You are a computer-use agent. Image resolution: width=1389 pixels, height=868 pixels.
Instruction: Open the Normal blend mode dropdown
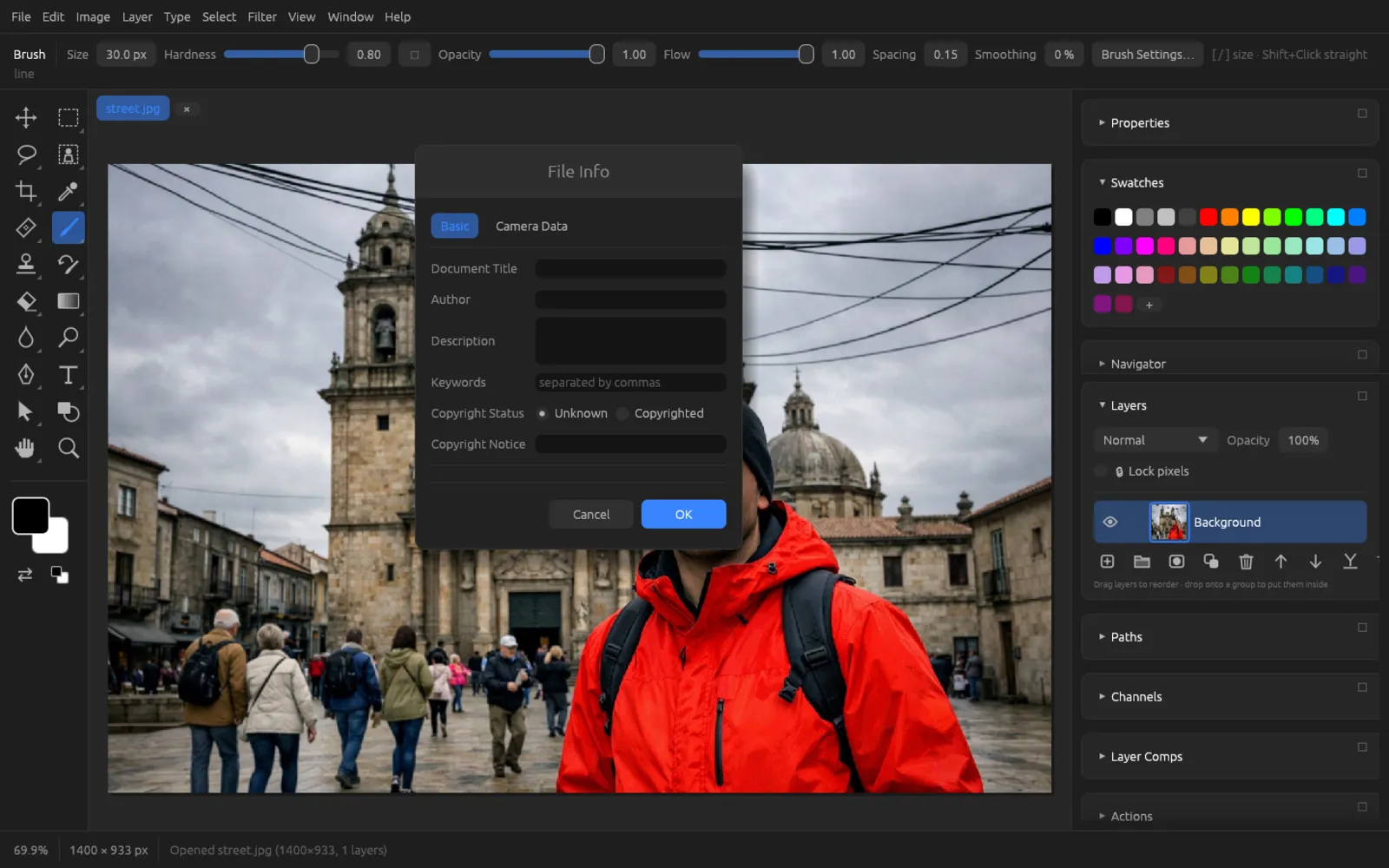(x=1155, y=440)
